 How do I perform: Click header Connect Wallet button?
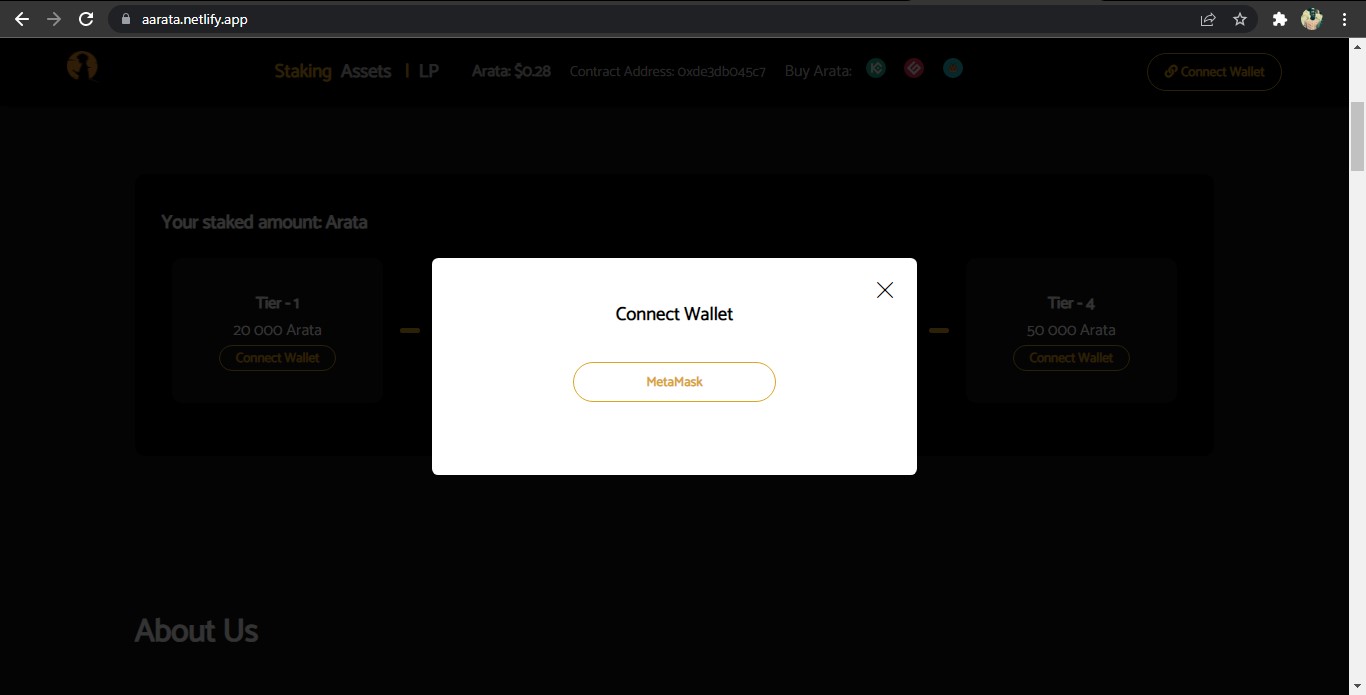tap(1214, 72)
